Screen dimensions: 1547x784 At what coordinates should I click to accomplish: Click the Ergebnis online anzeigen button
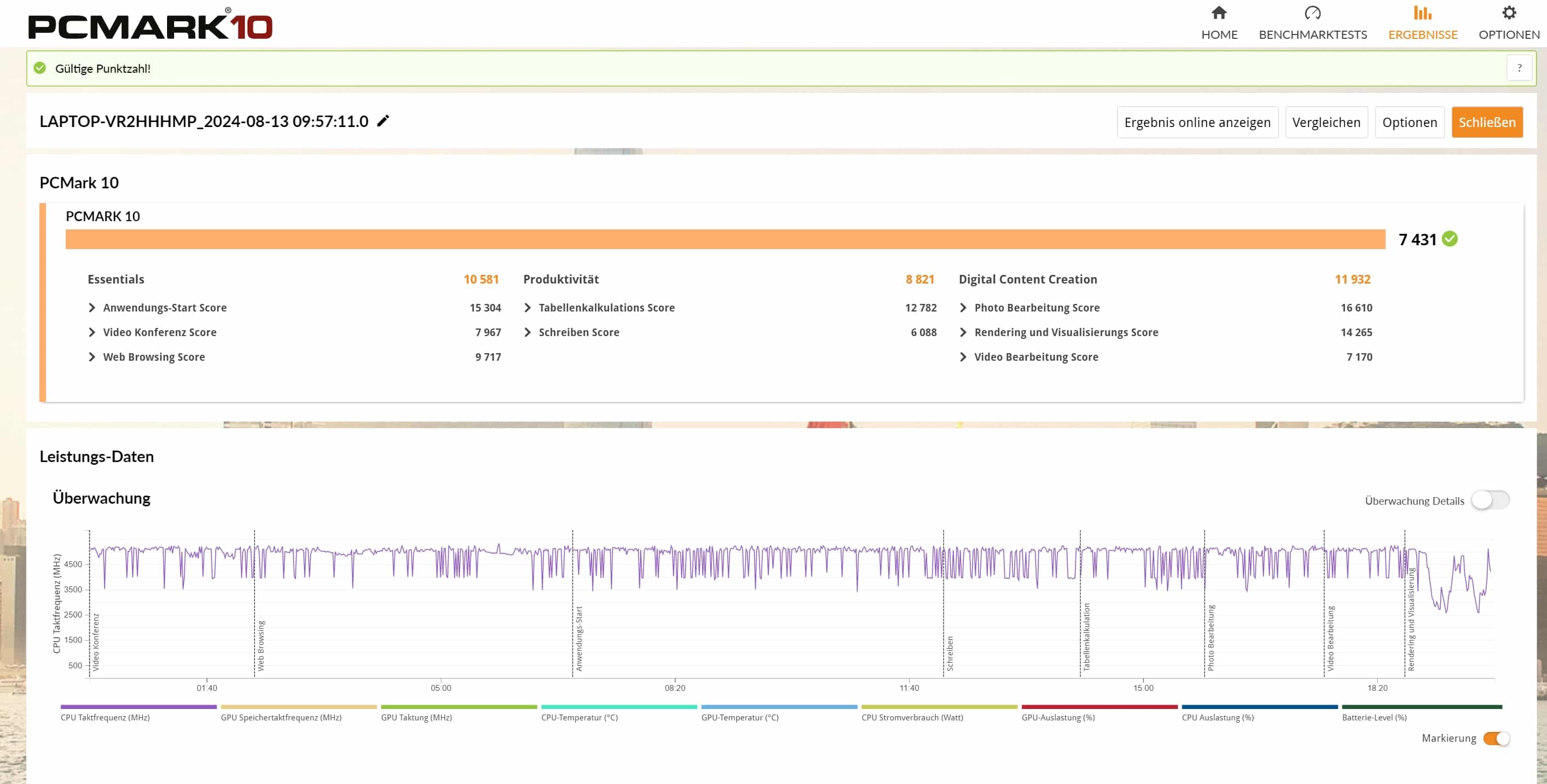[1197, 123]
